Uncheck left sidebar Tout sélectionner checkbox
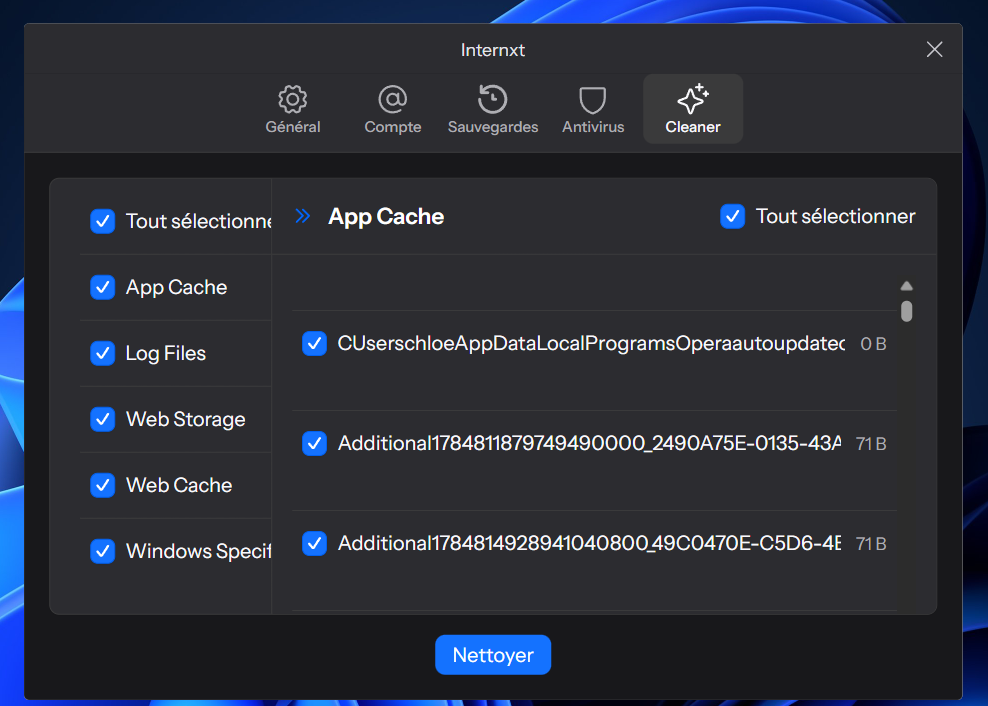Viewport: 988px width, 706px height. (x=103, y=221)
